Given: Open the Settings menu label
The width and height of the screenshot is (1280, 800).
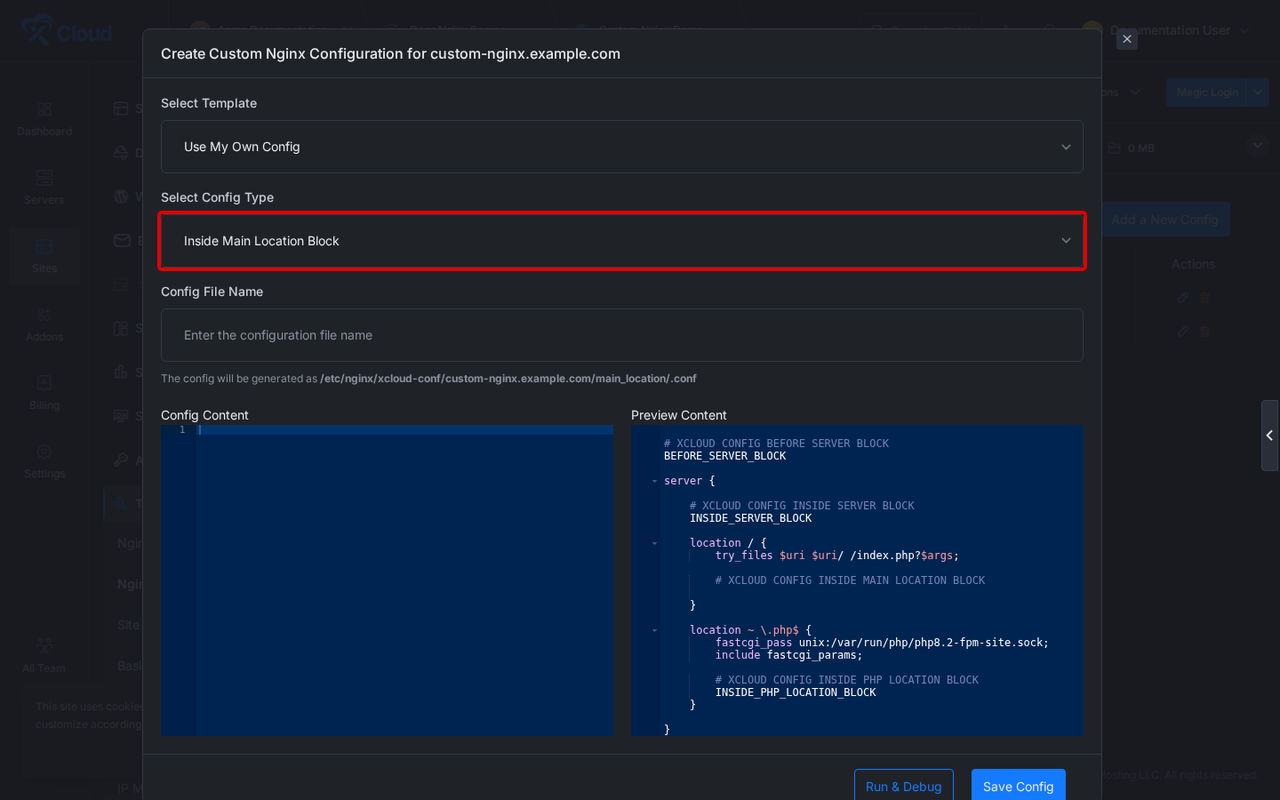Looking at the screenshot, I should pos(44,474).
